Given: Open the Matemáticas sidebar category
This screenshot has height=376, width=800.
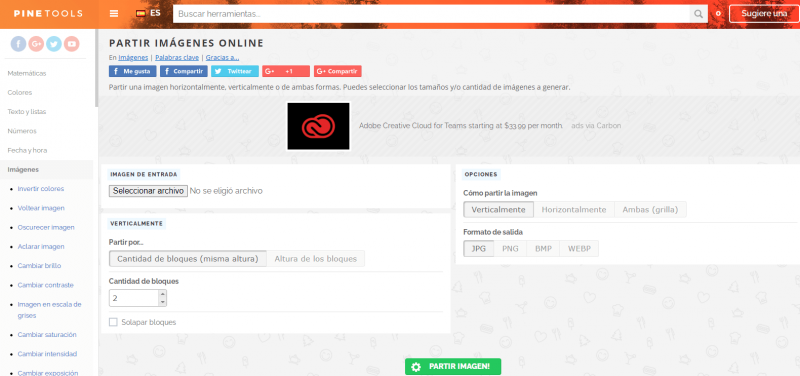Looking at the screenshot, I should pos(27,73).
